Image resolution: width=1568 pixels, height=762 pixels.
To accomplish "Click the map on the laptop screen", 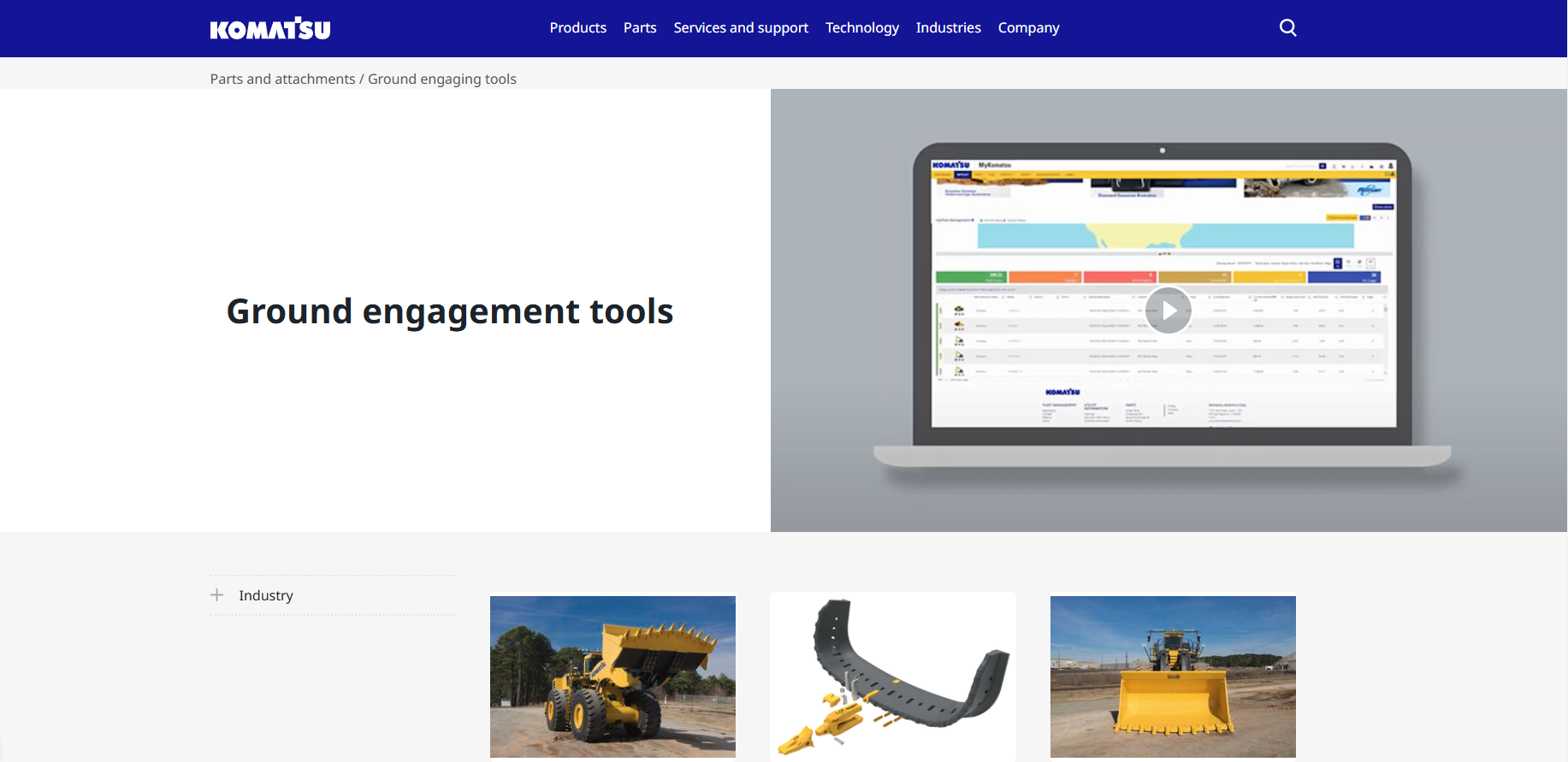I will click(1153, 236).
